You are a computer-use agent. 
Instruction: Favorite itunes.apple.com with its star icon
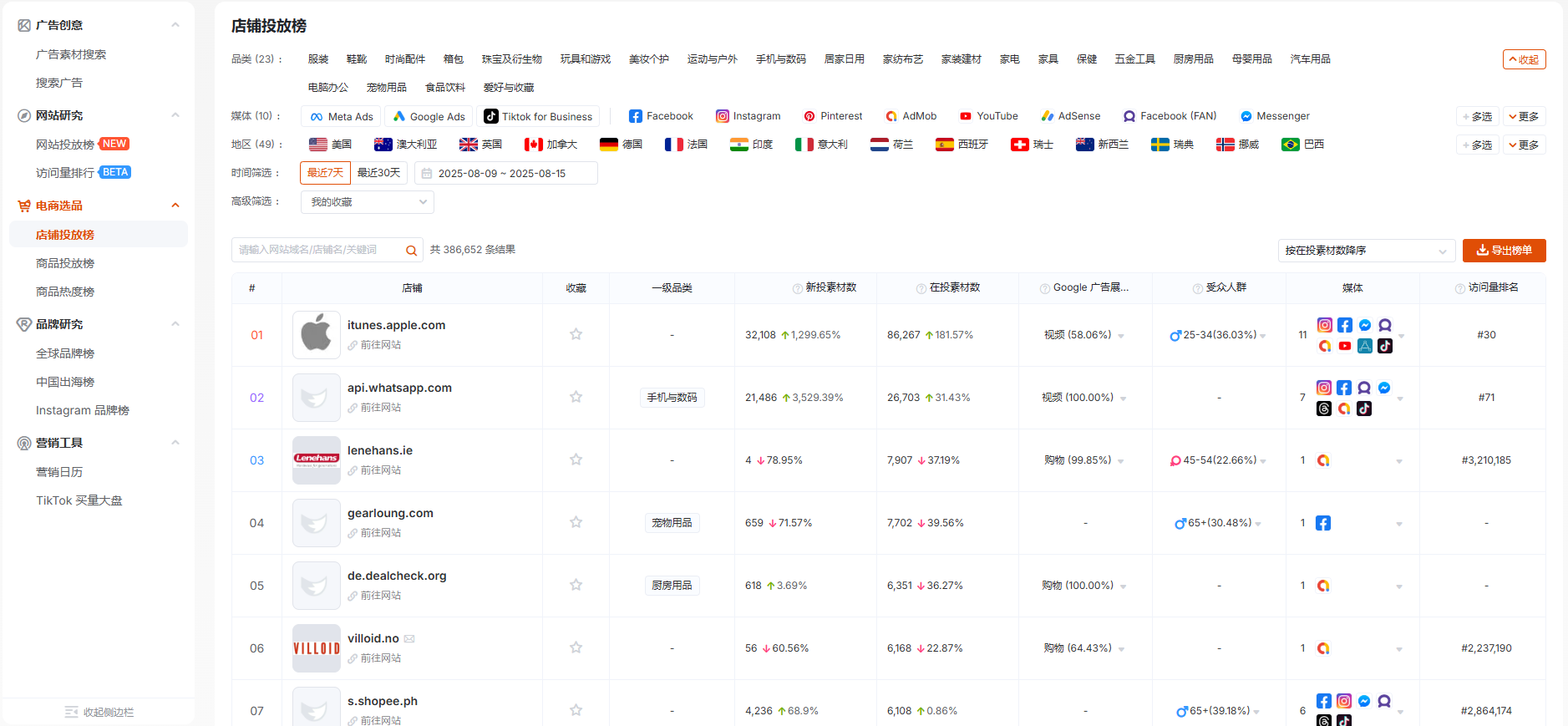[576, 334]
